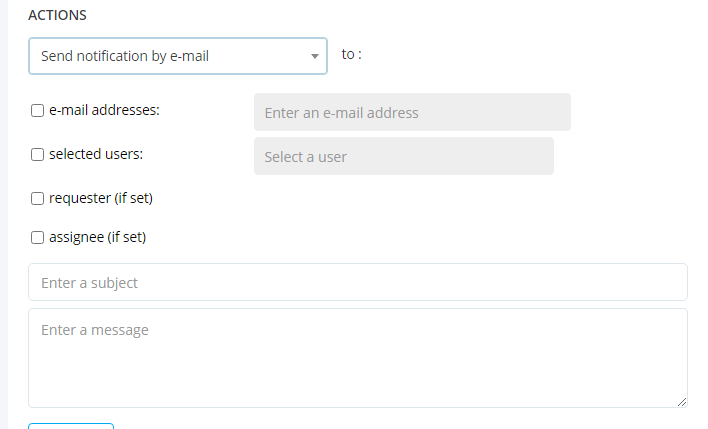Select the "requester (if set)" label
This screenshot has height=429, width=708.
100,199
